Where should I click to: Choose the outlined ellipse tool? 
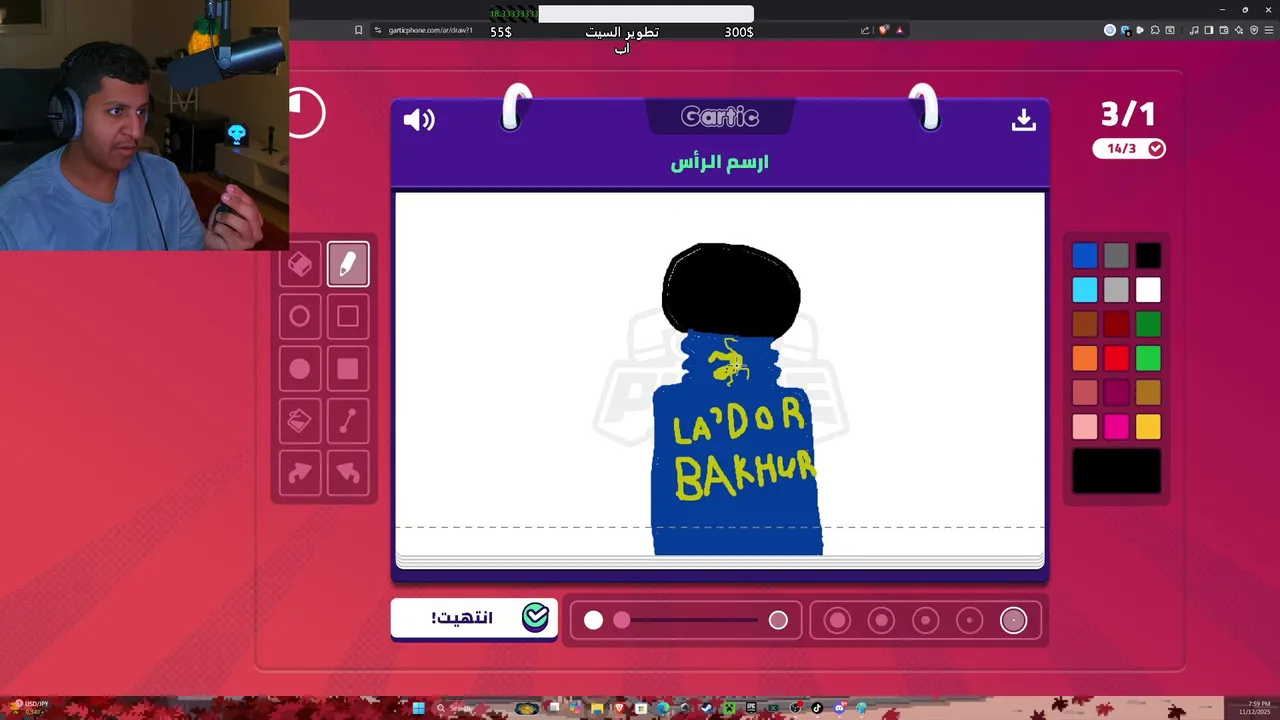click(x=300, y=317)
